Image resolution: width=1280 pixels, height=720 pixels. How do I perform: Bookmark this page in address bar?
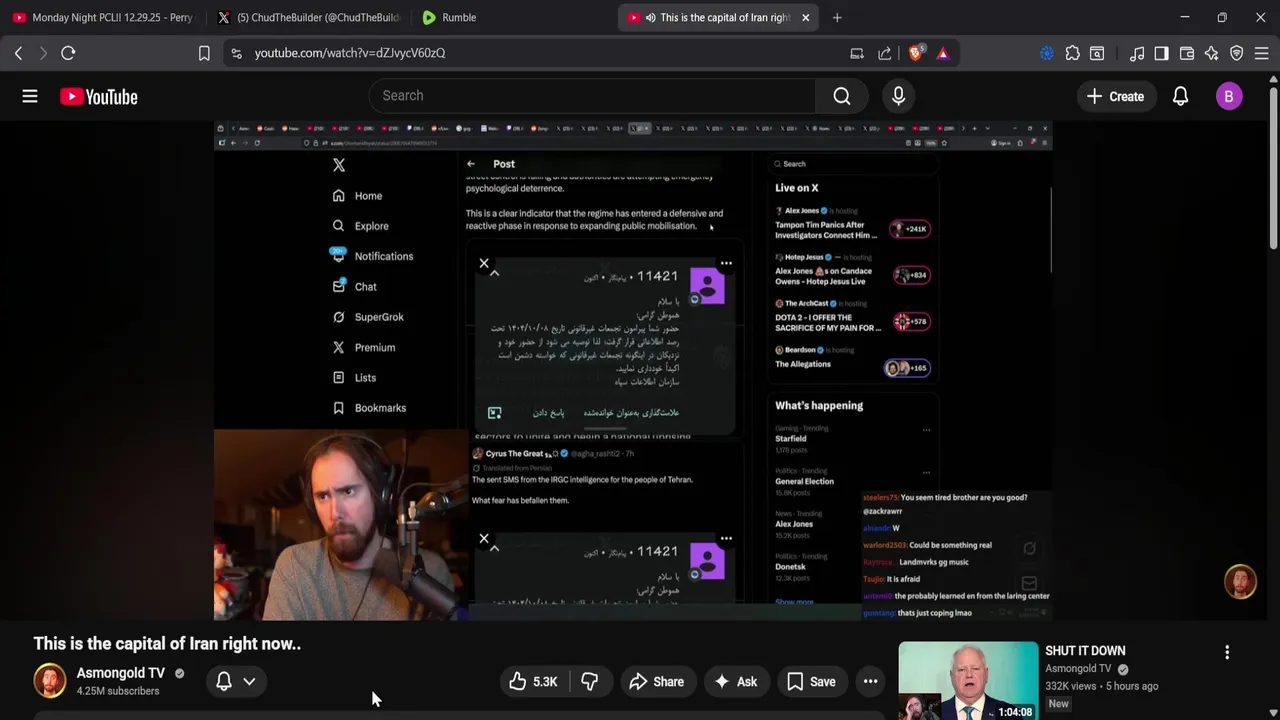[x=204, y=53]
